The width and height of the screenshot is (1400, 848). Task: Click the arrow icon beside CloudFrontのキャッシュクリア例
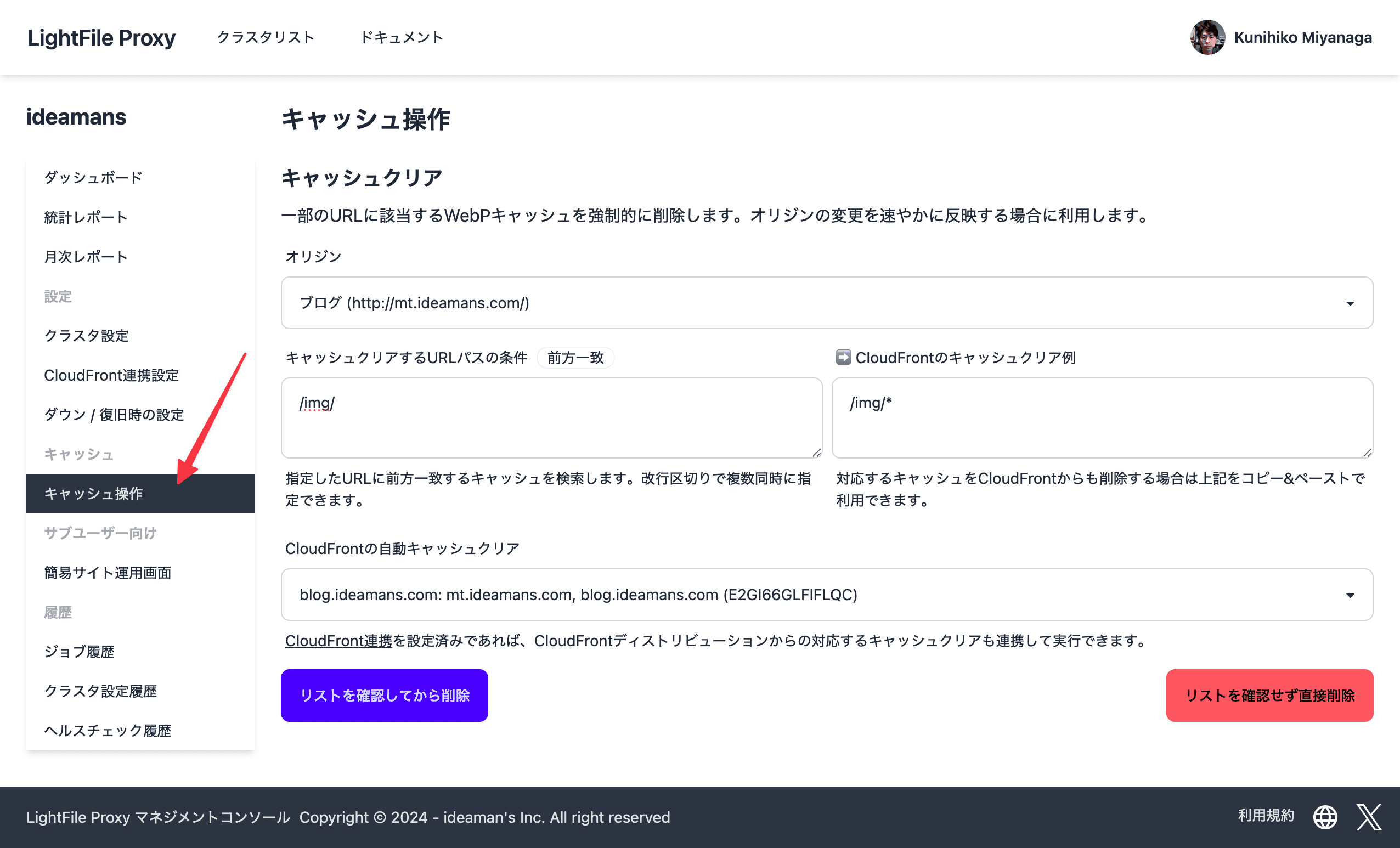(843, 357)
